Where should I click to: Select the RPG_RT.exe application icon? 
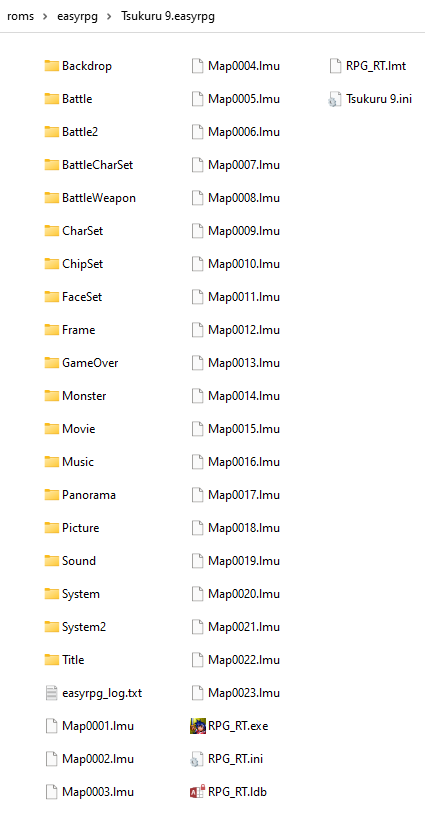(x=197, y=726)
